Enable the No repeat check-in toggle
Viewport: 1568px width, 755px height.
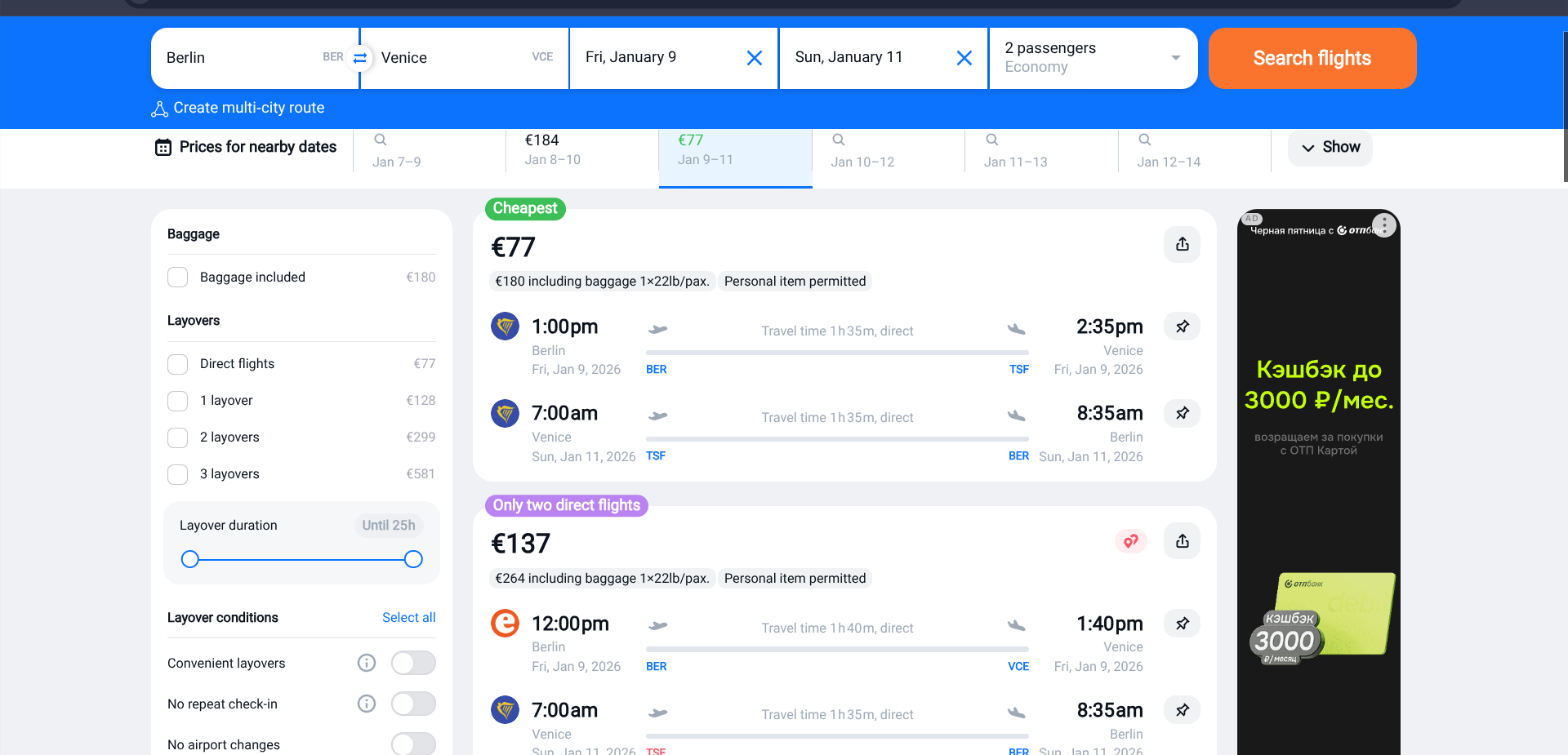[x=413, y=704]
